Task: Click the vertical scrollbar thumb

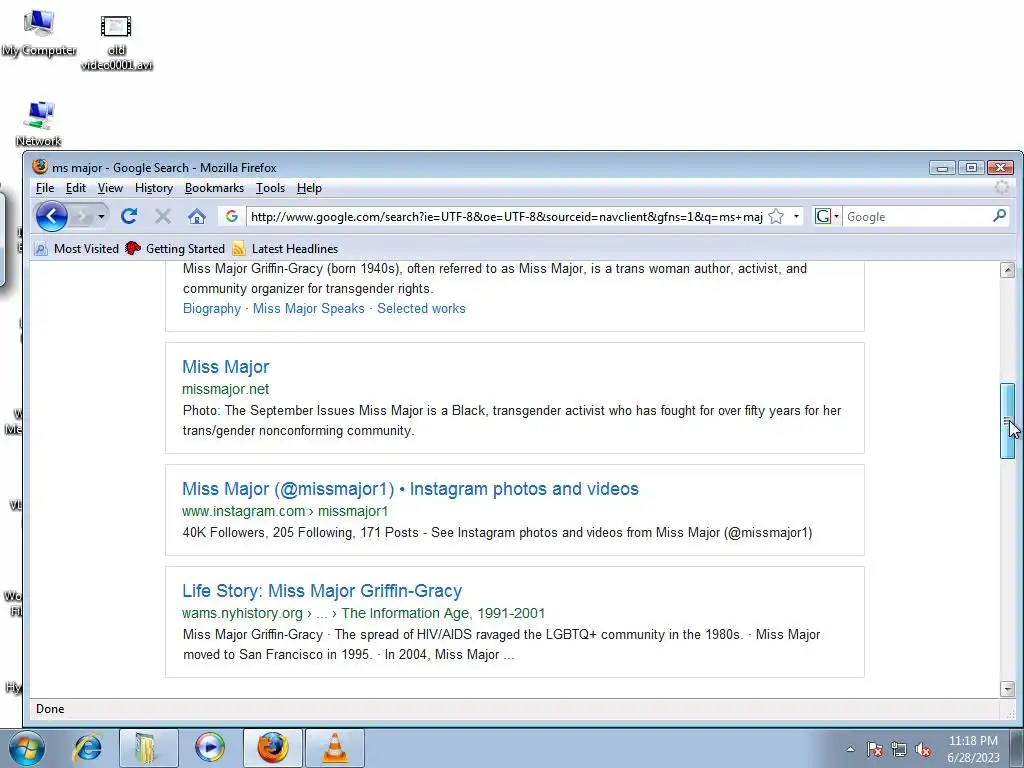Action: click(x=1007, y=421)
